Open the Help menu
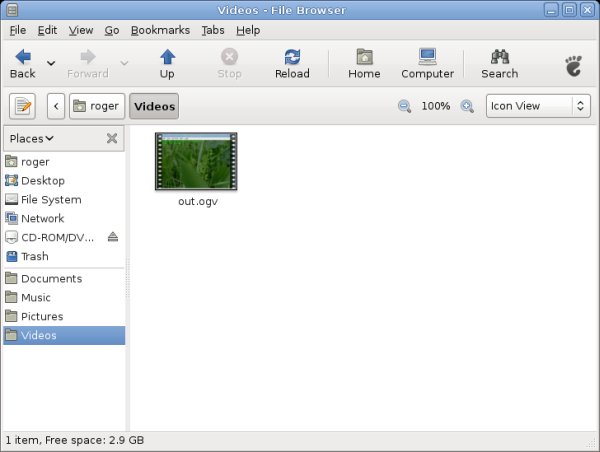The height and width of the screenshot is (452, 600). pyautogui.click(x=248, y=30)
